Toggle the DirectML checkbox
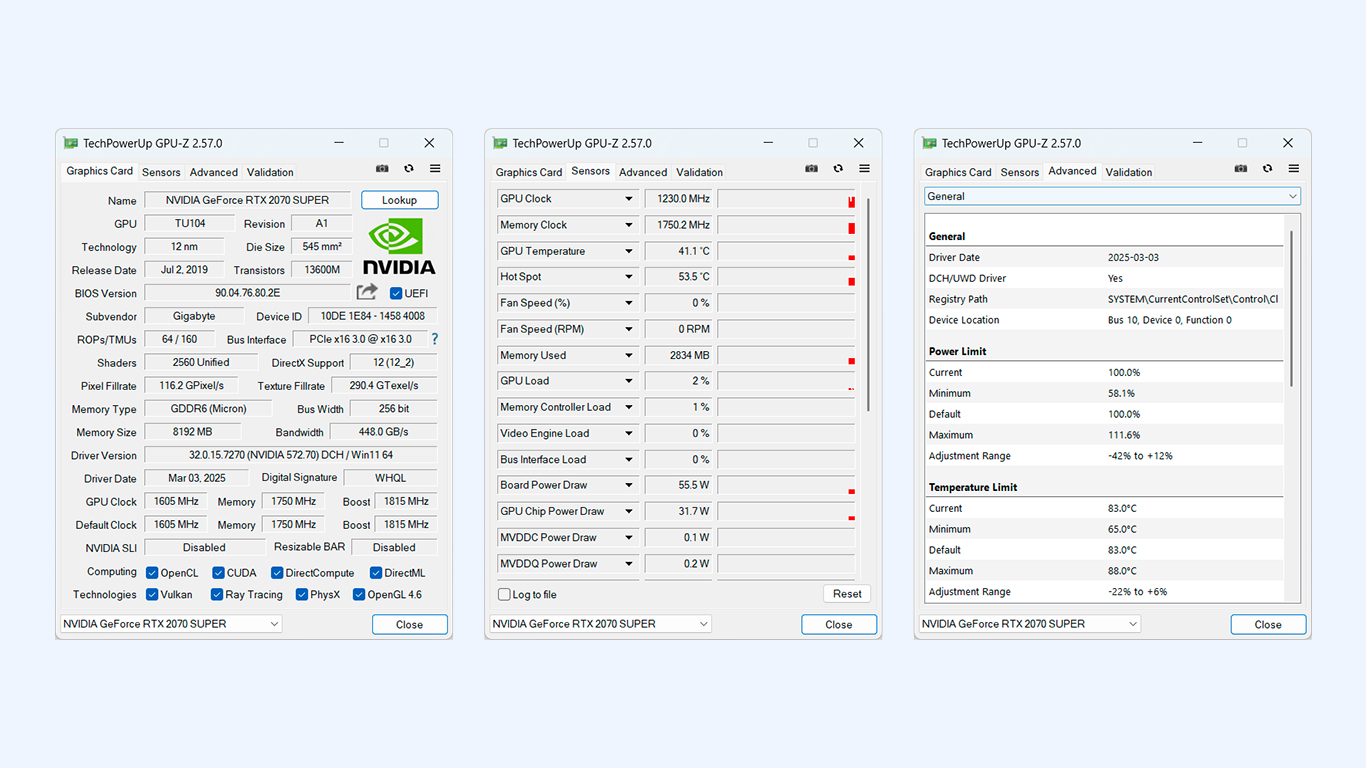This screenshot has height=768, width=1366. 376,573
